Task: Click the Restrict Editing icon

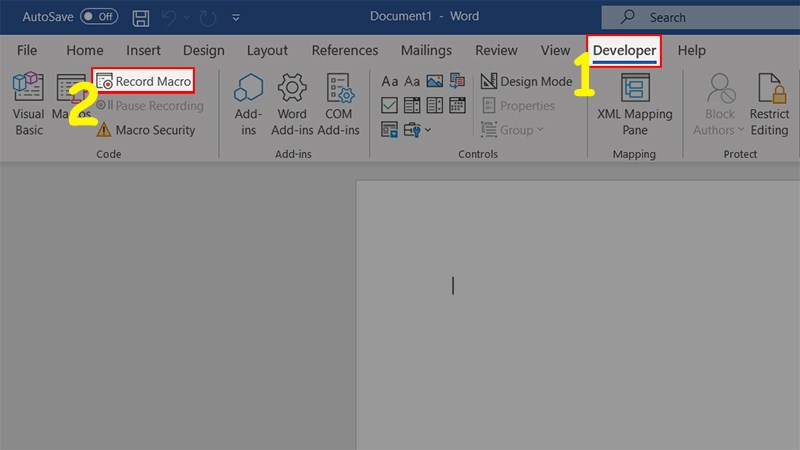Action: 769,104
